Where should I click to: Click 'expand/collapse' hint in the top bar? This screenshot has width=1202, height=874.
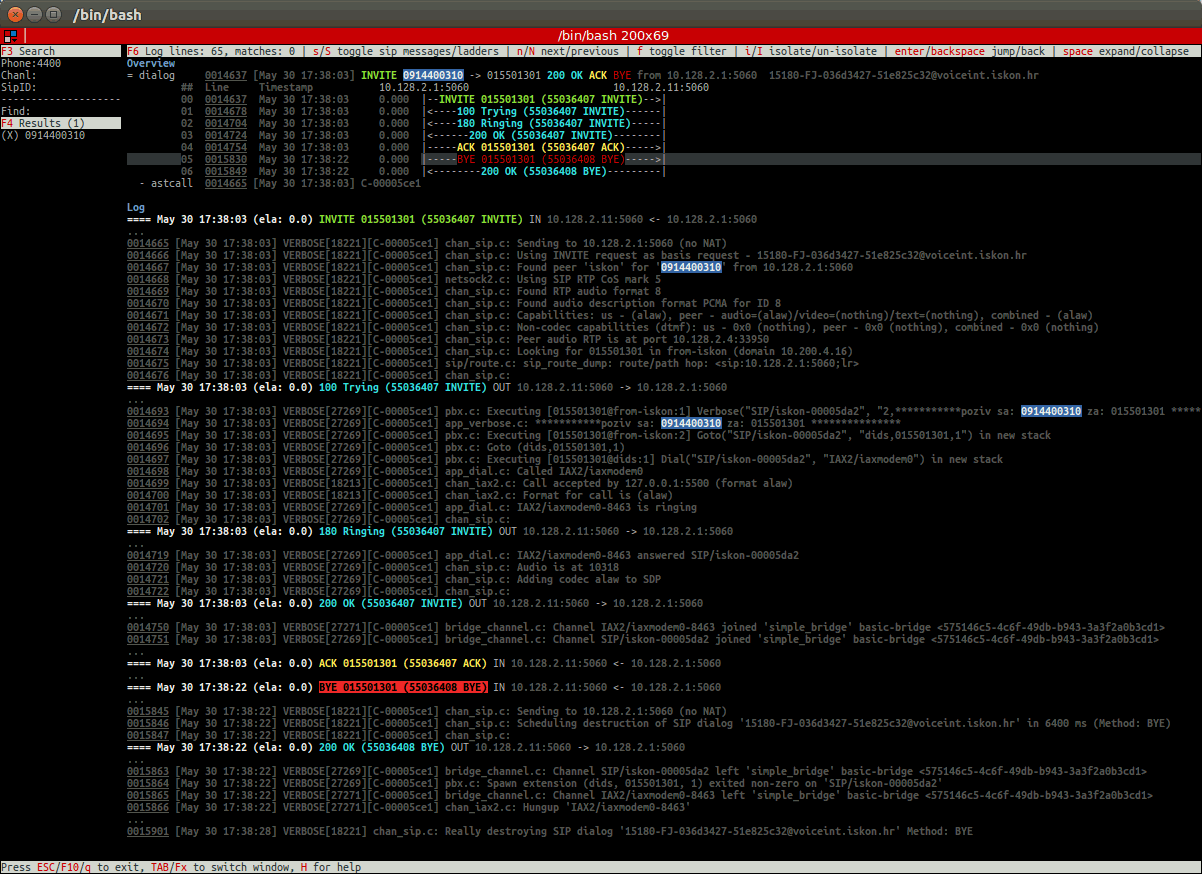(1142, 51)
